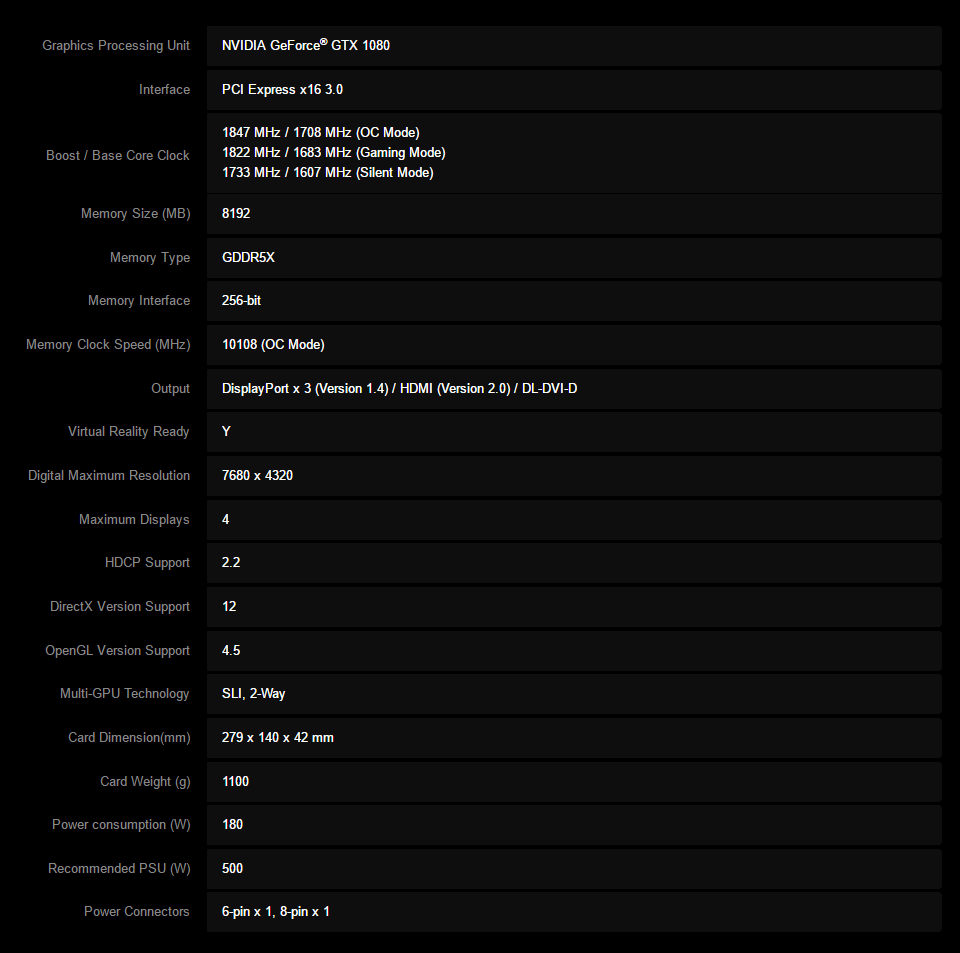Select the Recommended PSU 500 value
The width and height of the screenshot is (960, 953).
coord(232,869)
